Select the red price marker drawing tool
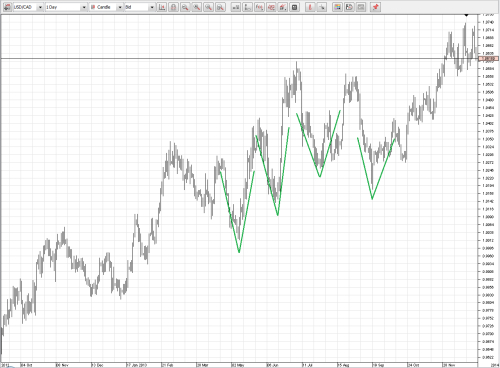The height and width of the screenshot is (368, 500). coord(310,7)
